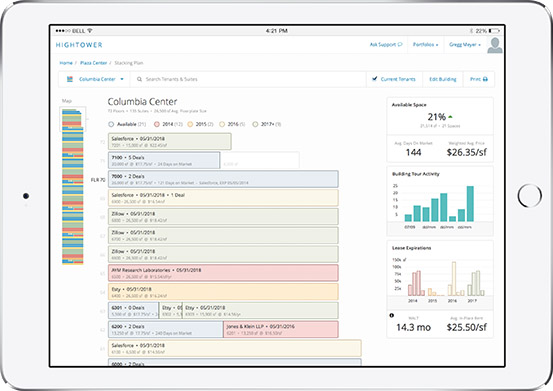553x391 pixels.
Task: Select the Jones & Klein LLP suite
Action: pos(281,329)
